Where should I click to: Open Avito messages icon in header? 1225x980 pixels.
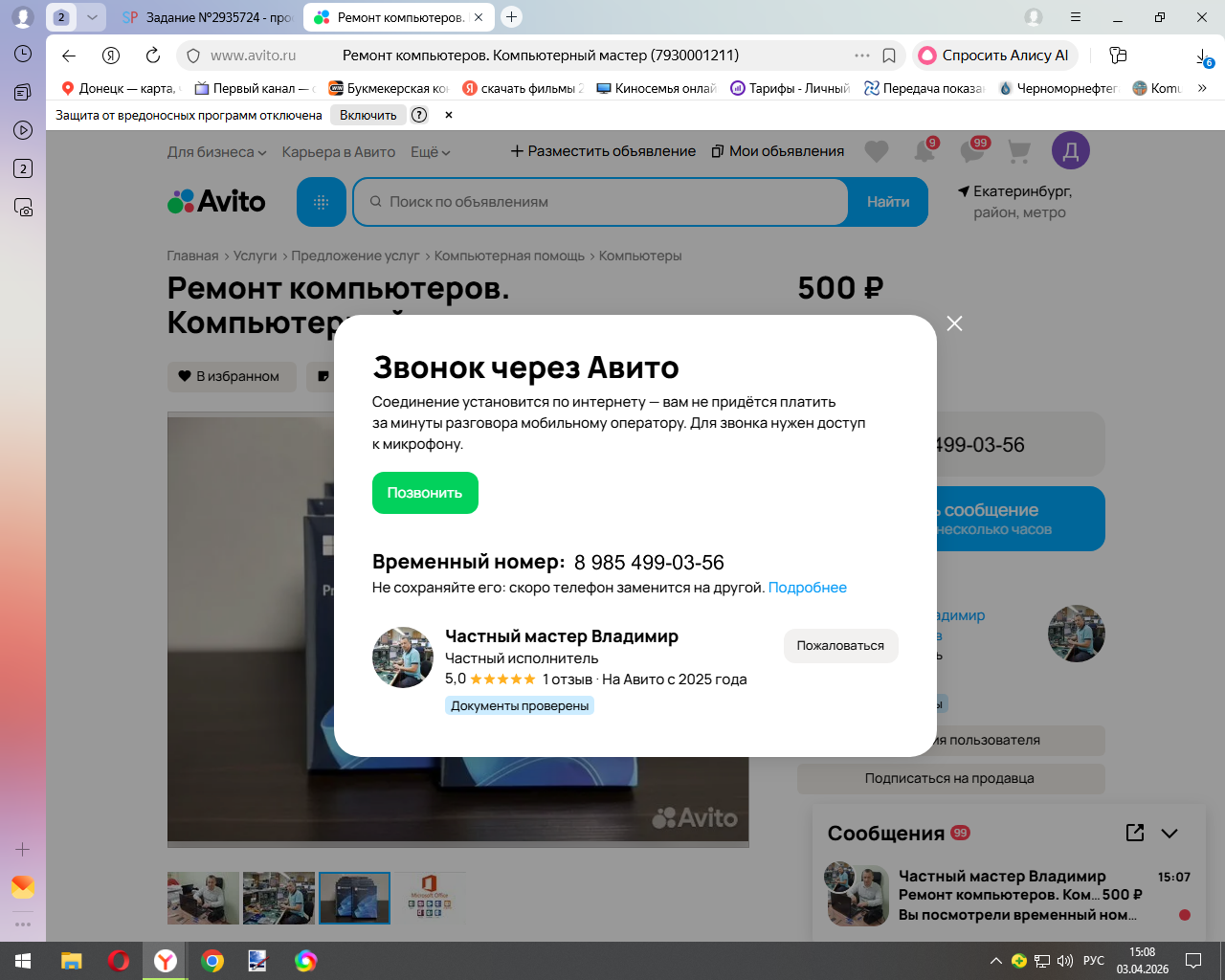pyautogui.click(x=972, y=150)
